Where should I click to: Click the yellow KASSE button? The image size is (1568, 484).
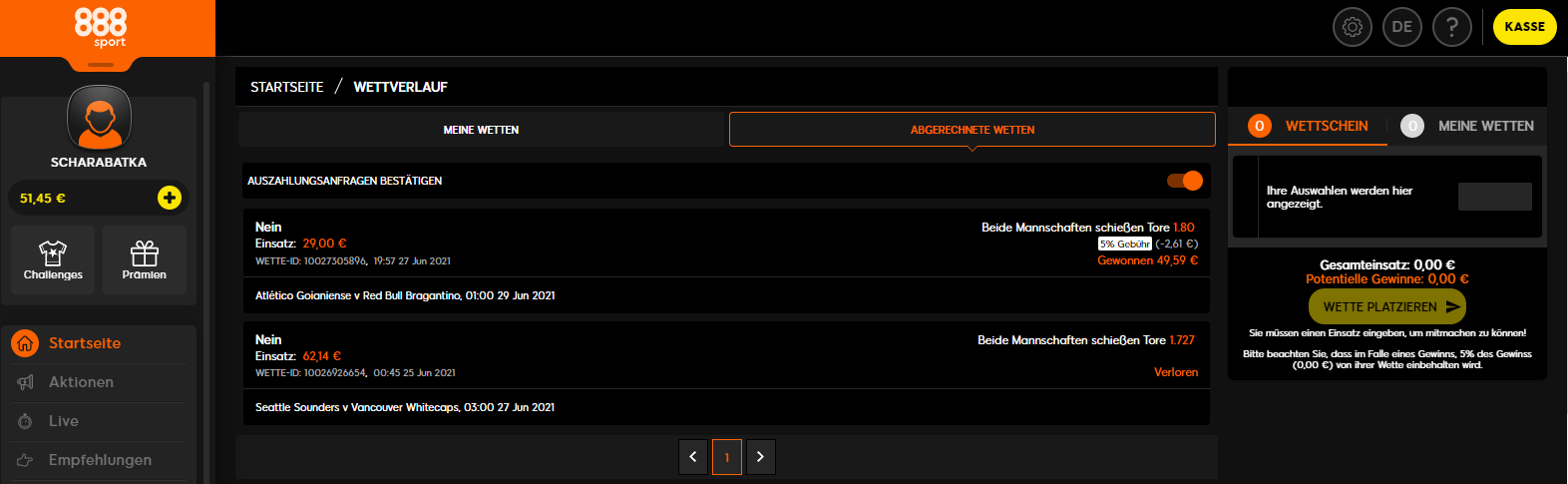click(1524, 27)
